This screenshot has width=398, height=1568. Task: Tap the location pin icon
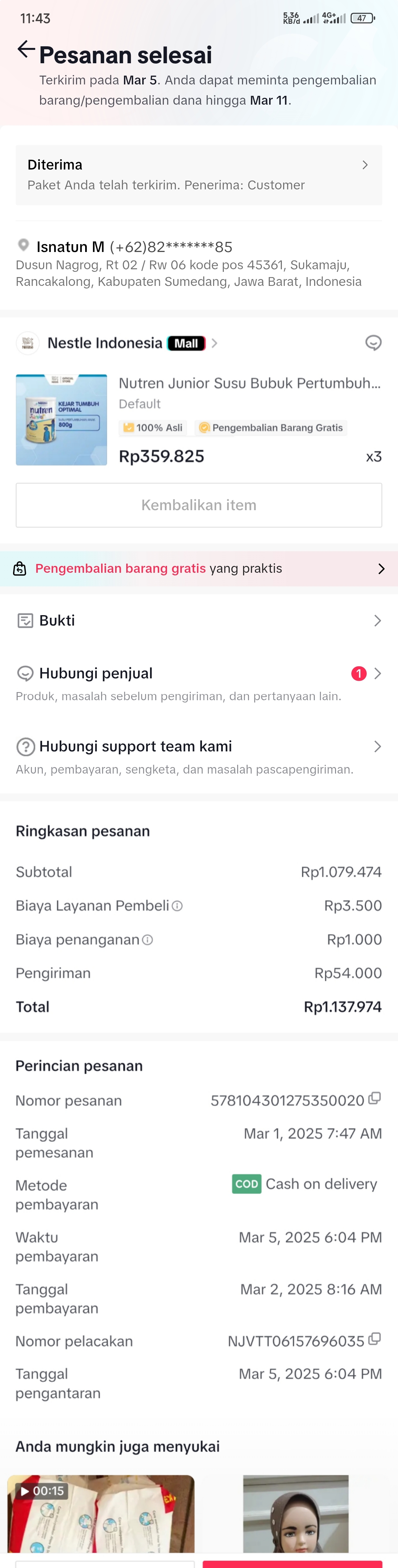point(23,245)
